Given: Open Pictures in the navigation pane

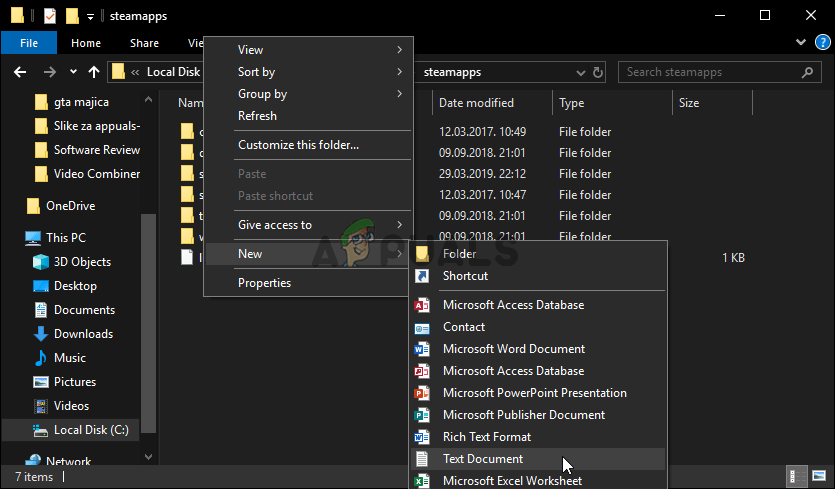Looking at the screenshot, I should click(75, 382).
